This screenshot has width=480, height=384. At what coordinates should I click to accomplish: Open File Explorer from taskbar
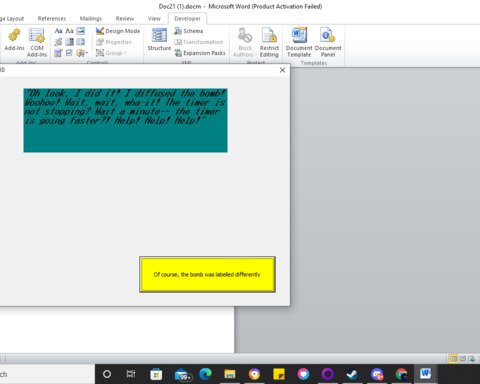230,374
